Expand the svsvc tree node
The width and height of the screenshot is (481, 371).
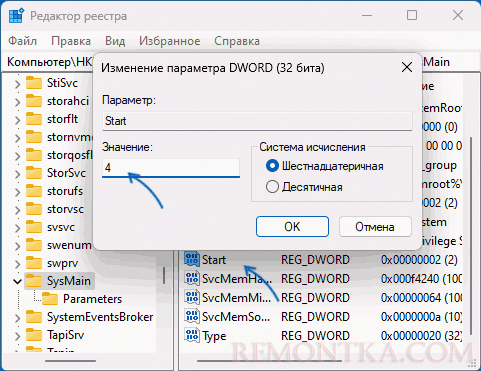point(17,228)
